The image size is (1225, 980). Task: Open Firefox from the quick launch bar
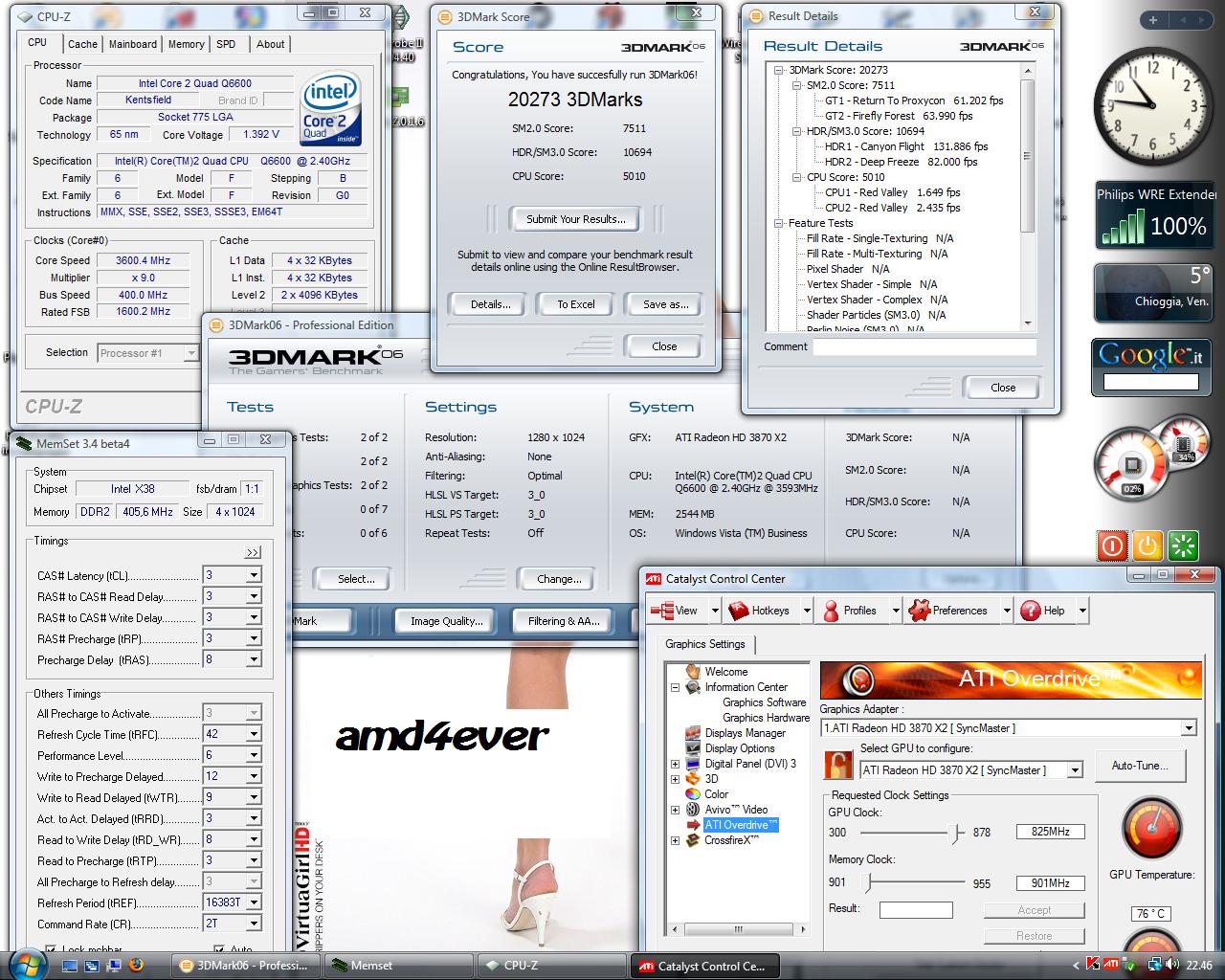tap(136, 965)
